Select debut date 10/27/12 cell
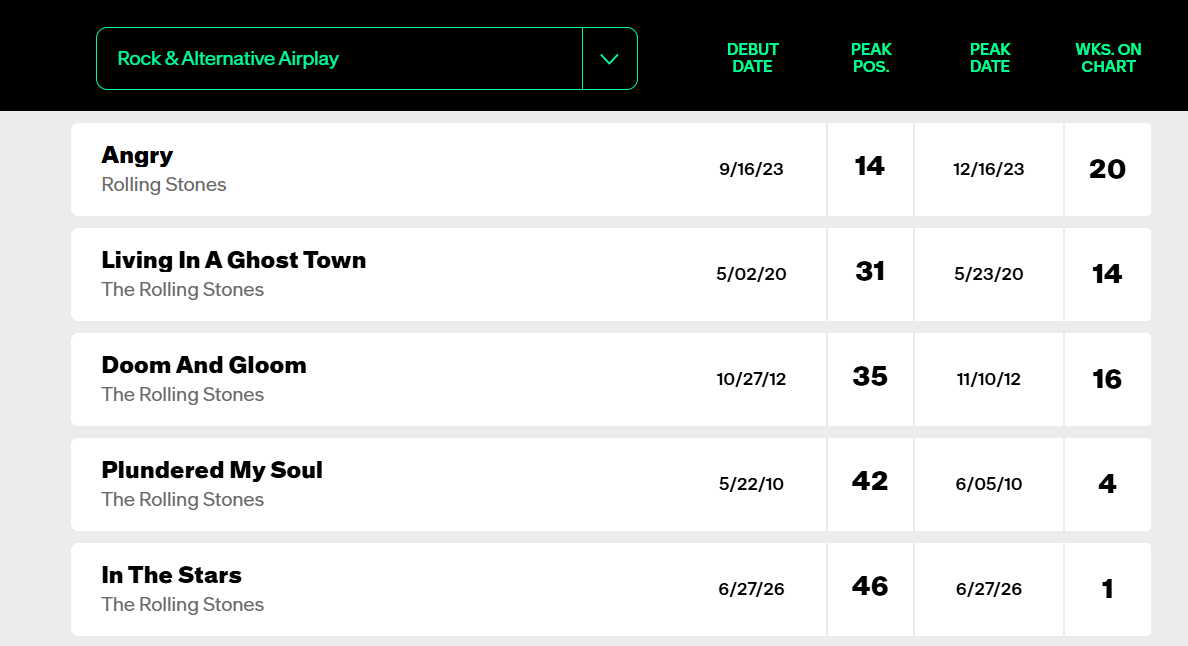 [x=751, y=379]
